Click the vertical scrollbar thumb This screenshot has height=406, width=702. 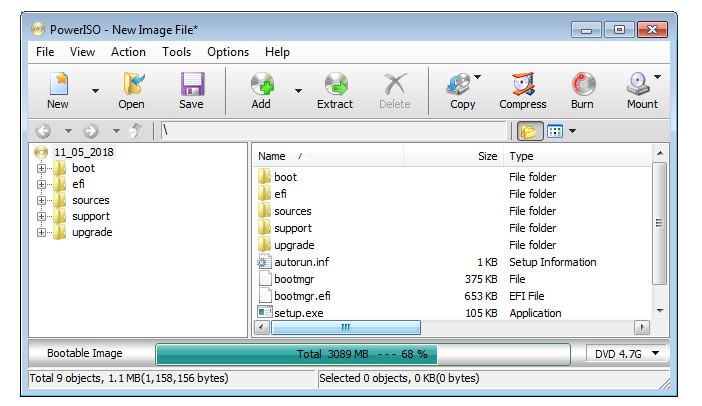click(659, 223)
